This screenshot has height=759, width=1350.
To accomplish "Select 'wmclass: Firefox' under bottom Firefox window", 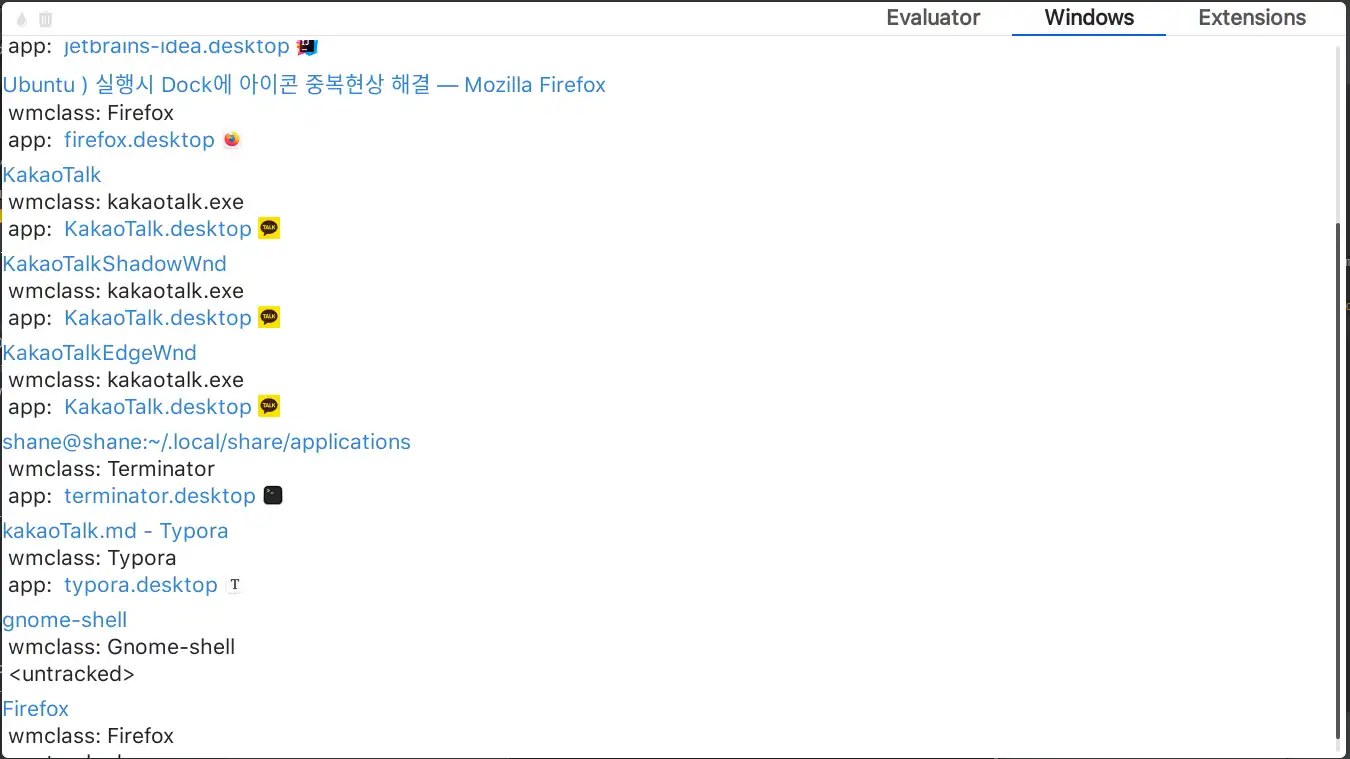I will click(x=92, y=736).
